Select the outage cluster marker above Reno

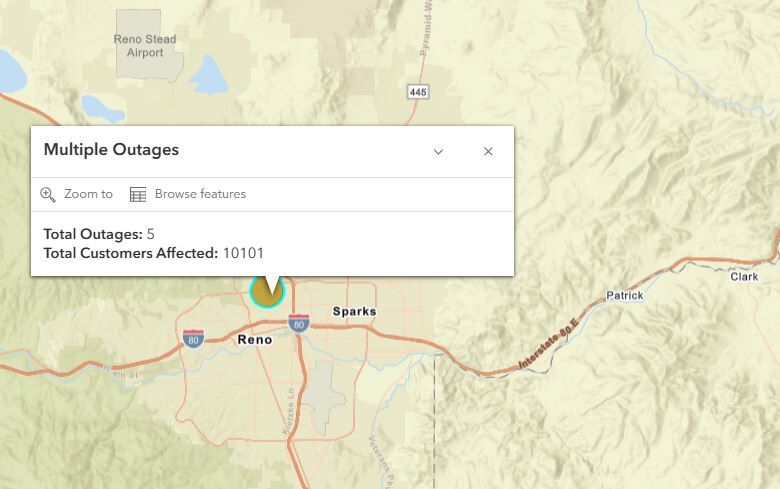(267, 292)
